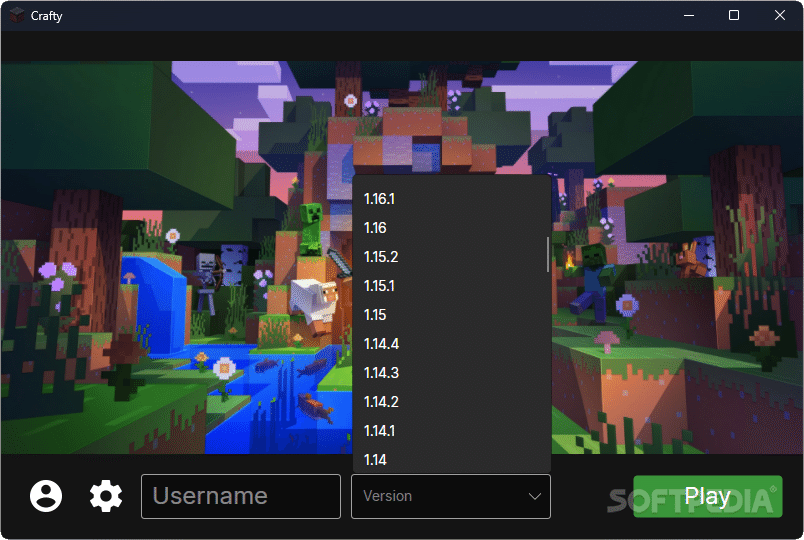Viewport: 804px width, 540px height.
Task: Click the Version dropdown chevron arrow
Action: point(534,496)
